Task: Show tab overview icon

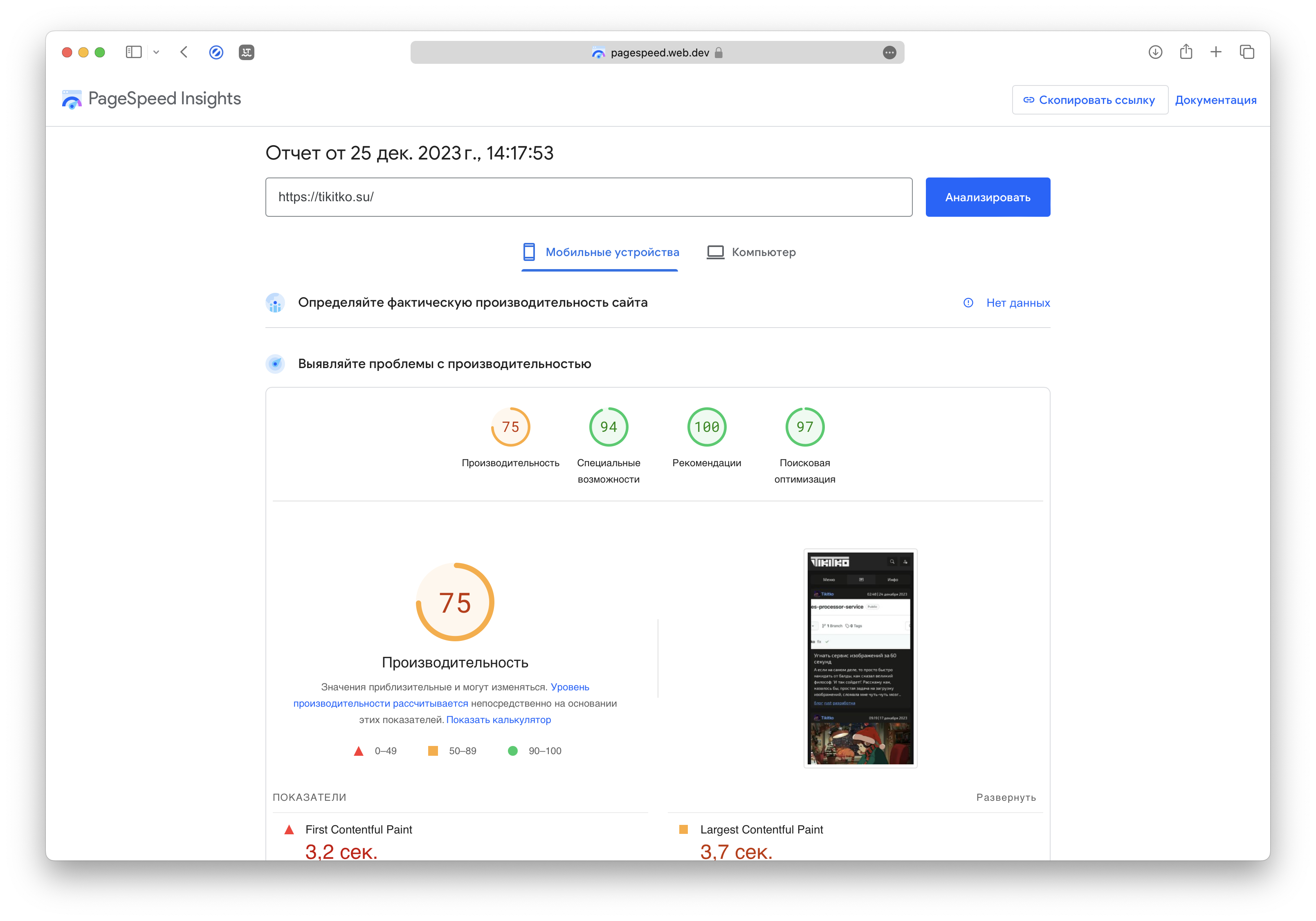Action: [x=1246, y=52]
